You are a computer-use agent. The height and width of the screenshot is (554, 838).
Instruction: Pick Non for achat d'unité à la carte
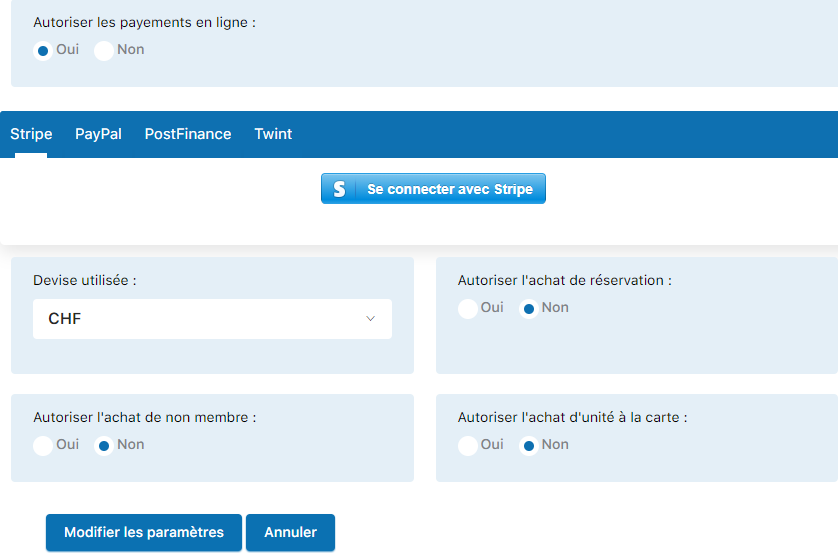[x=529, y=446]
